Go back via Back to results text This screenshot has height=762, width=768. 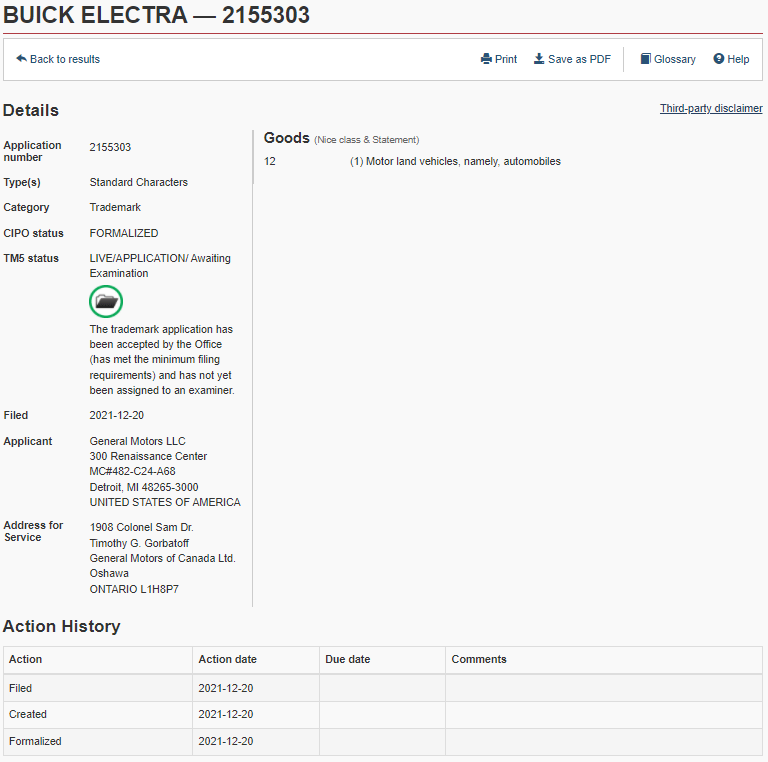point(65,59)
